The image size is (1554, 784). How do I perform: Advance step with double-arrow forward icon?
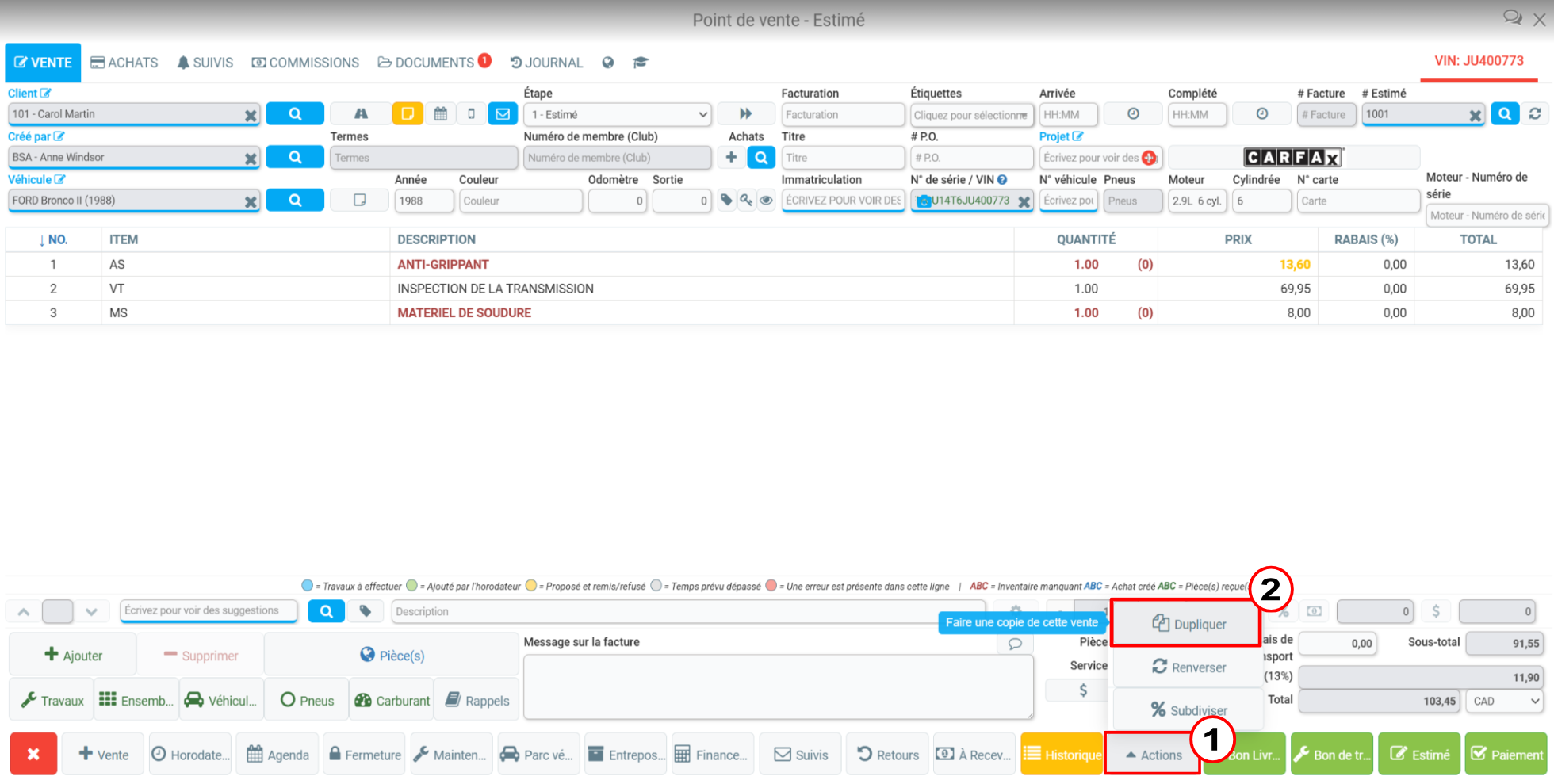745,114
